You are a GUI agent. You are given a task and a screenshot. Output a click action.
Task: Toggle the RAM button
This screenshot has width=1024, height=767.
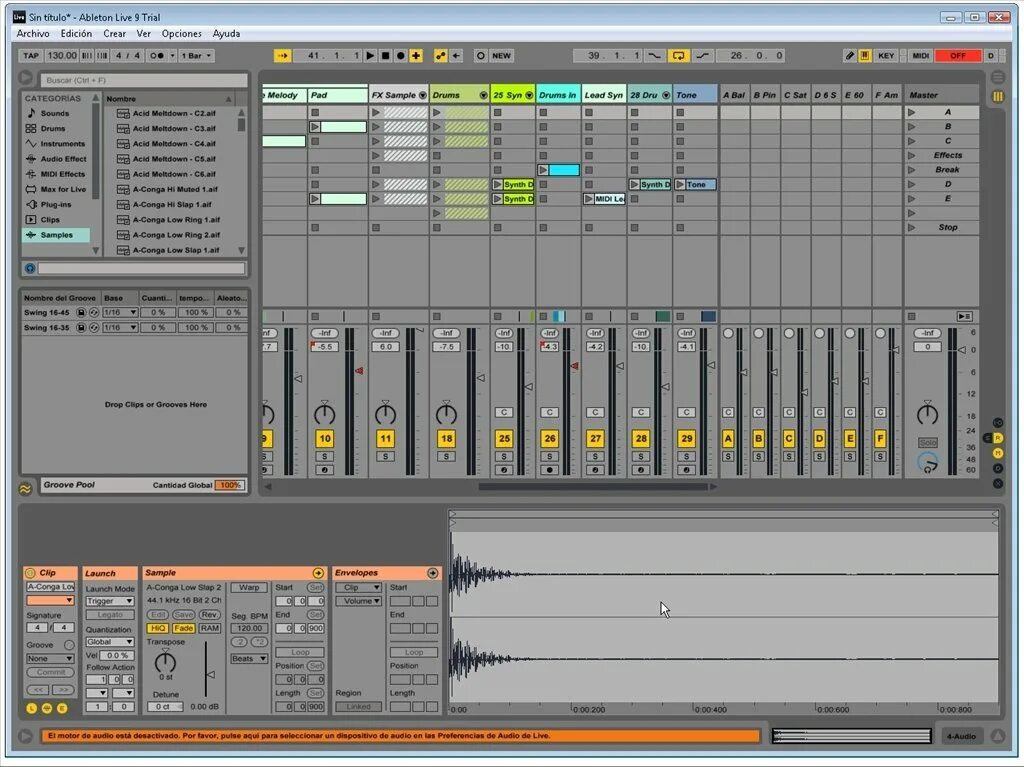pyautogui.click(x=210, y=628)
